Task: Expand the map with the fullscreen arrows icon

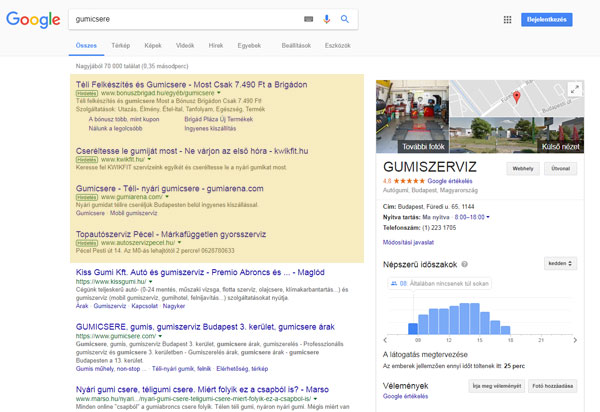Action: pos(575,90)
